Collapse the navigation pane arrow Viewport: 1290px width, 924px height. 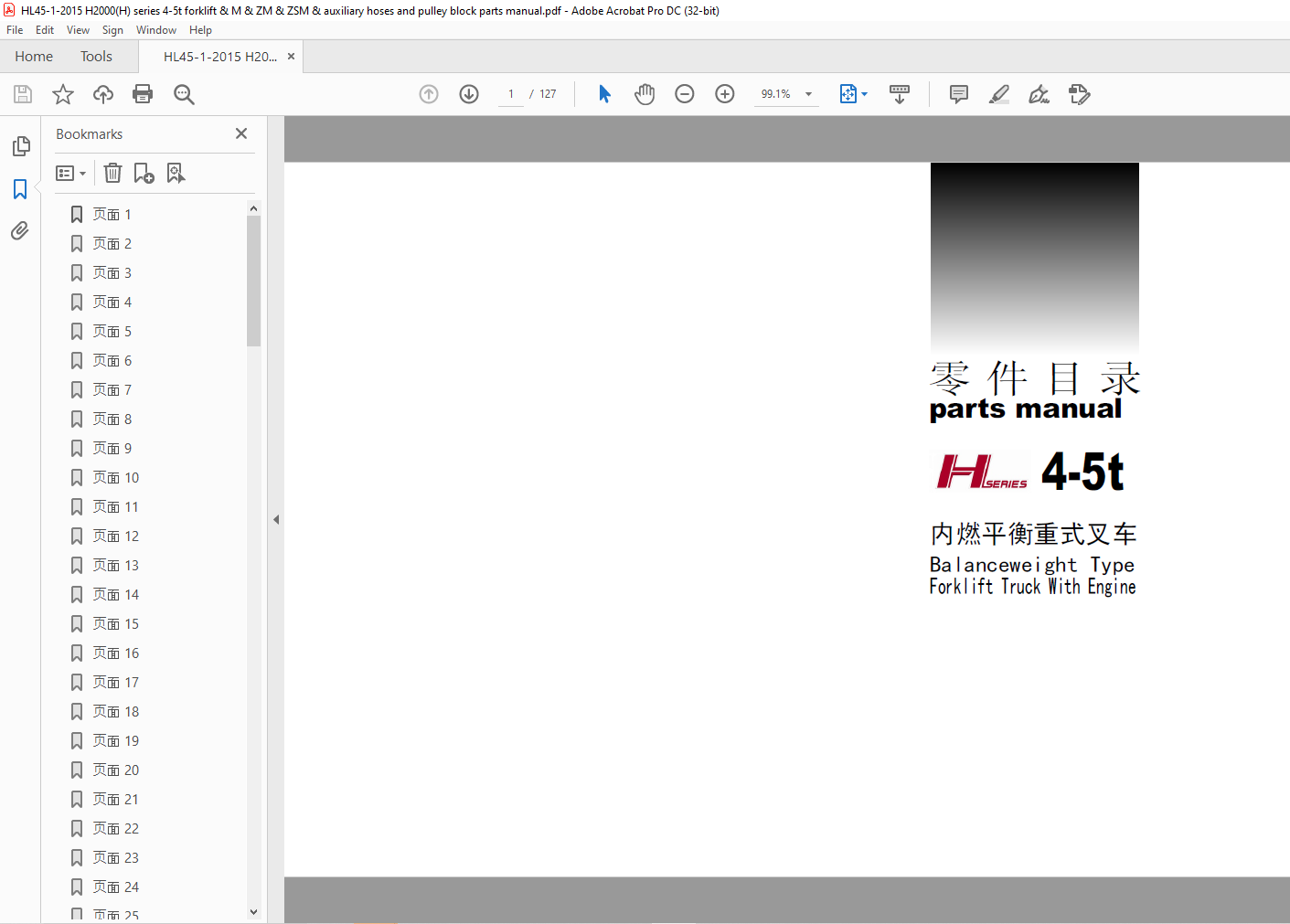[x=276, y=519]
